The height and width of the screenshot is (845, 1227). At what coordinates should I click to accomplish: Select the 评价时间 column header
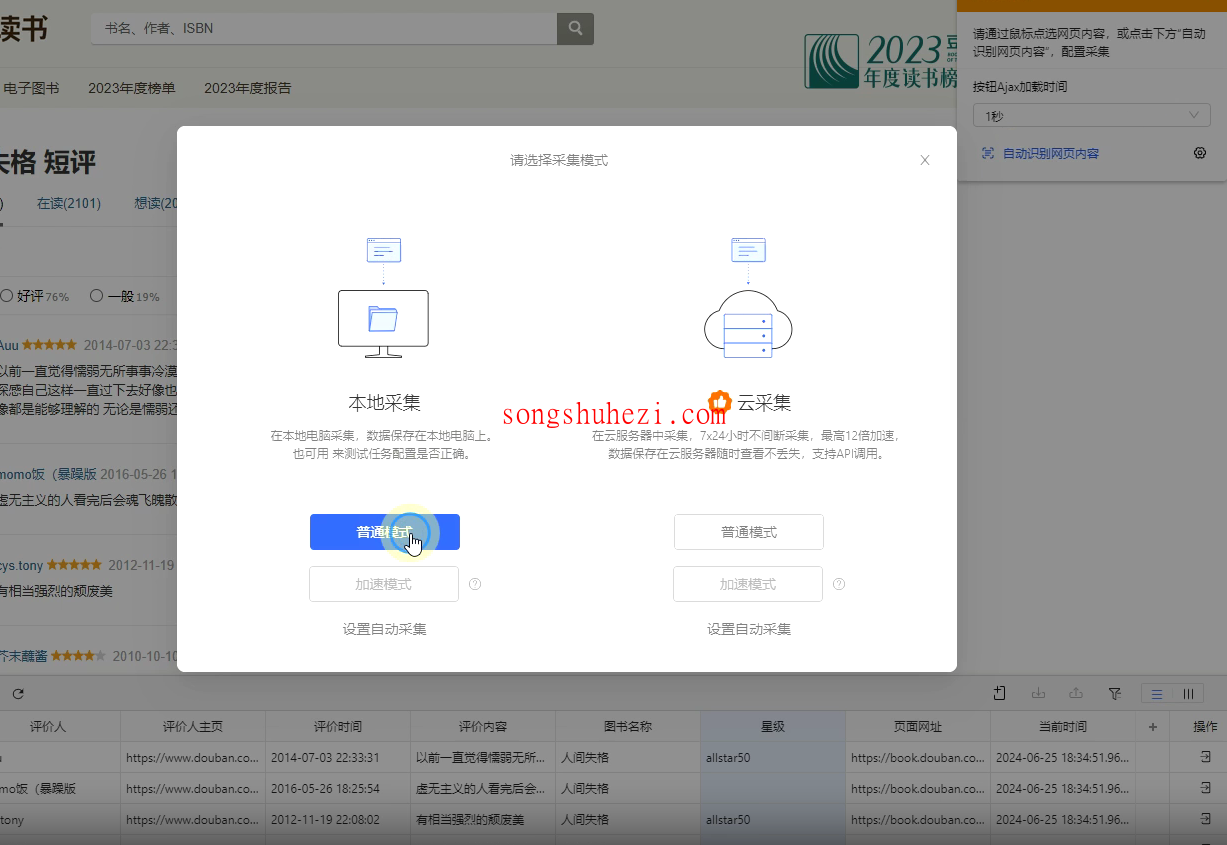pos(338,727)
